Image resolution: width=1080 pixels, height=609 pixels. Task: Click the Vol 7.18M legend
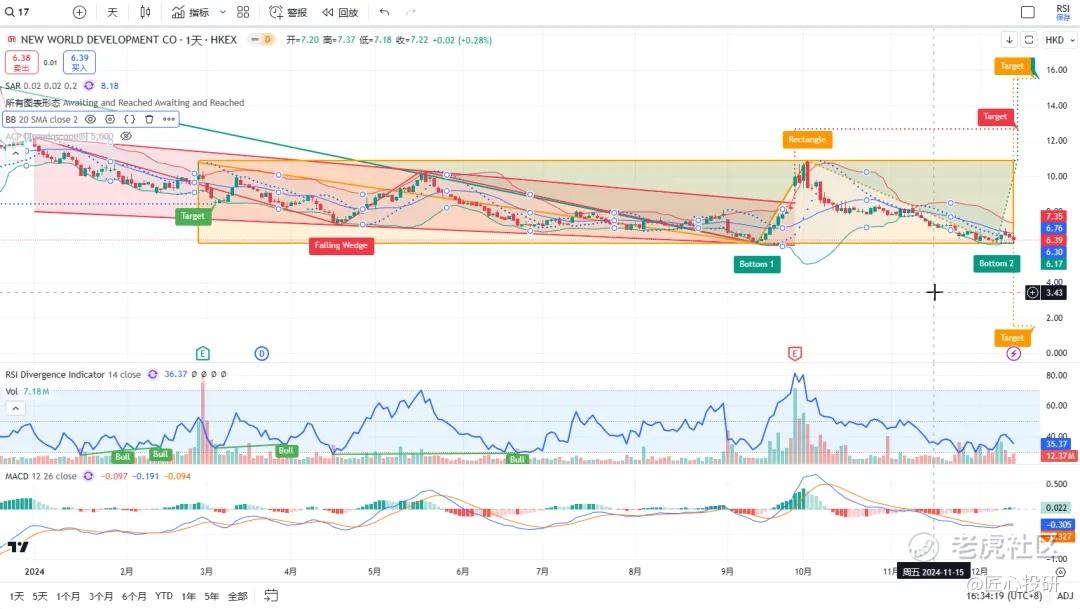(x=28, y=391)
